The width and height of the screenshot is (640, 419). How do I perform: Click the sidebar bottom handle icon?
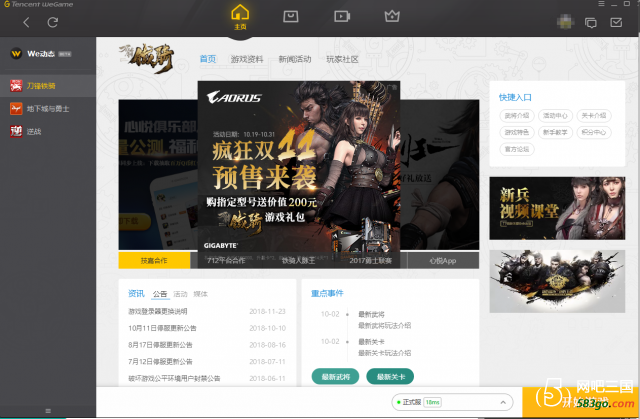pos(48,411)
